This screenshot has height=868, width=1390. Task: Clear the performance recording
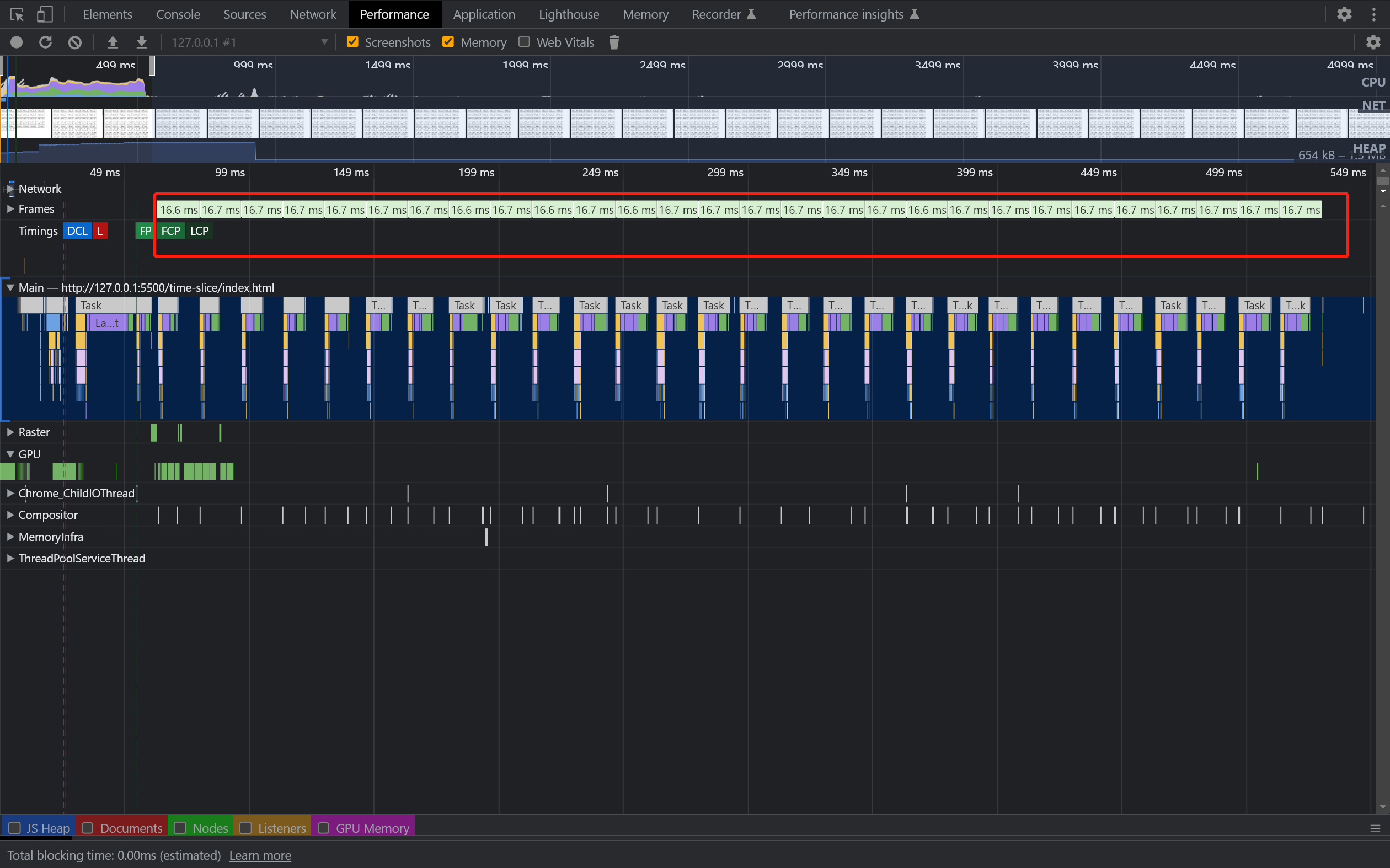tap(74, 42)
